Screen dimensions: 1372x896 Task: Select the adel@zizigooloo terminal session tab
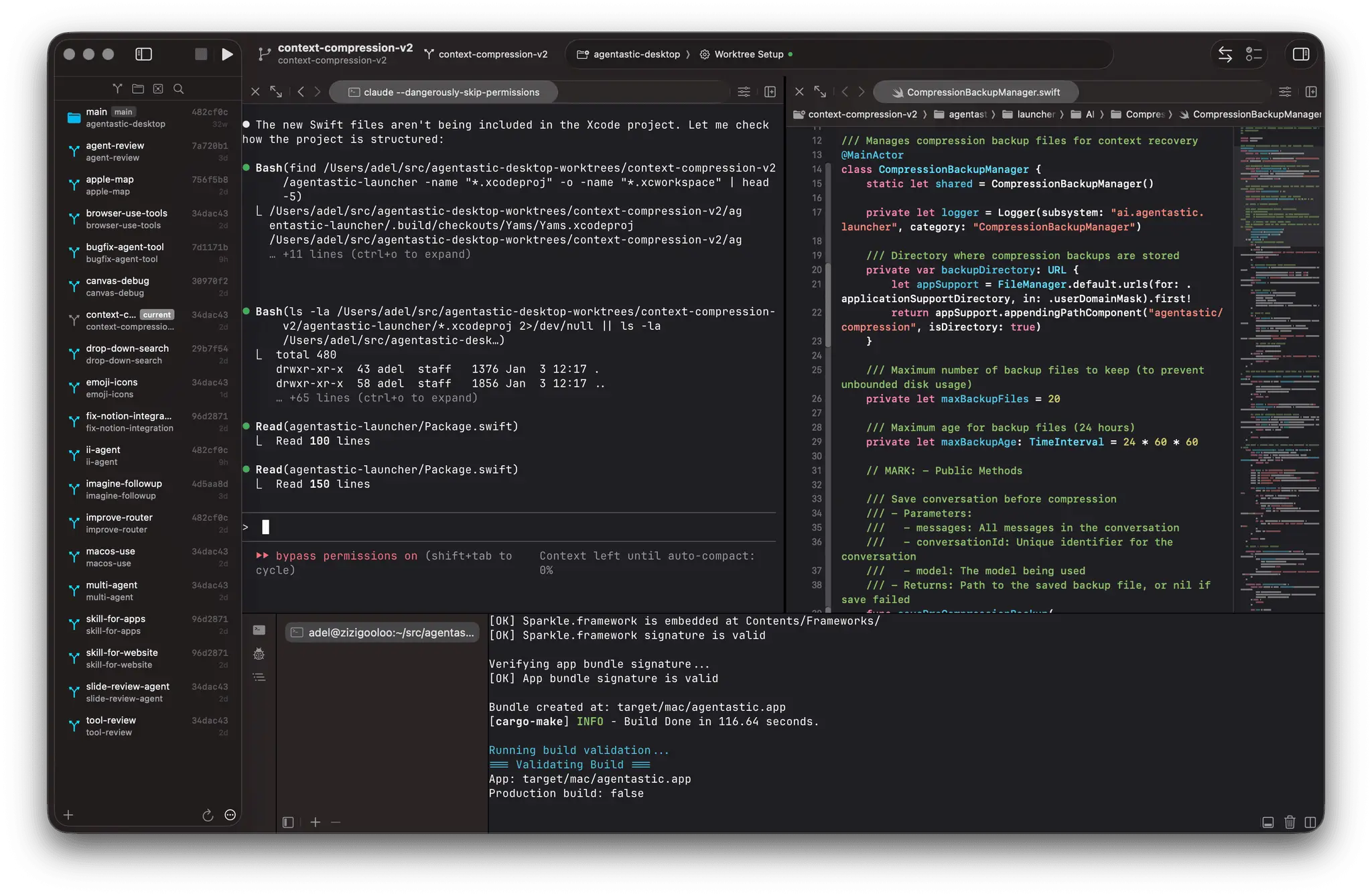tap(383, 633)
